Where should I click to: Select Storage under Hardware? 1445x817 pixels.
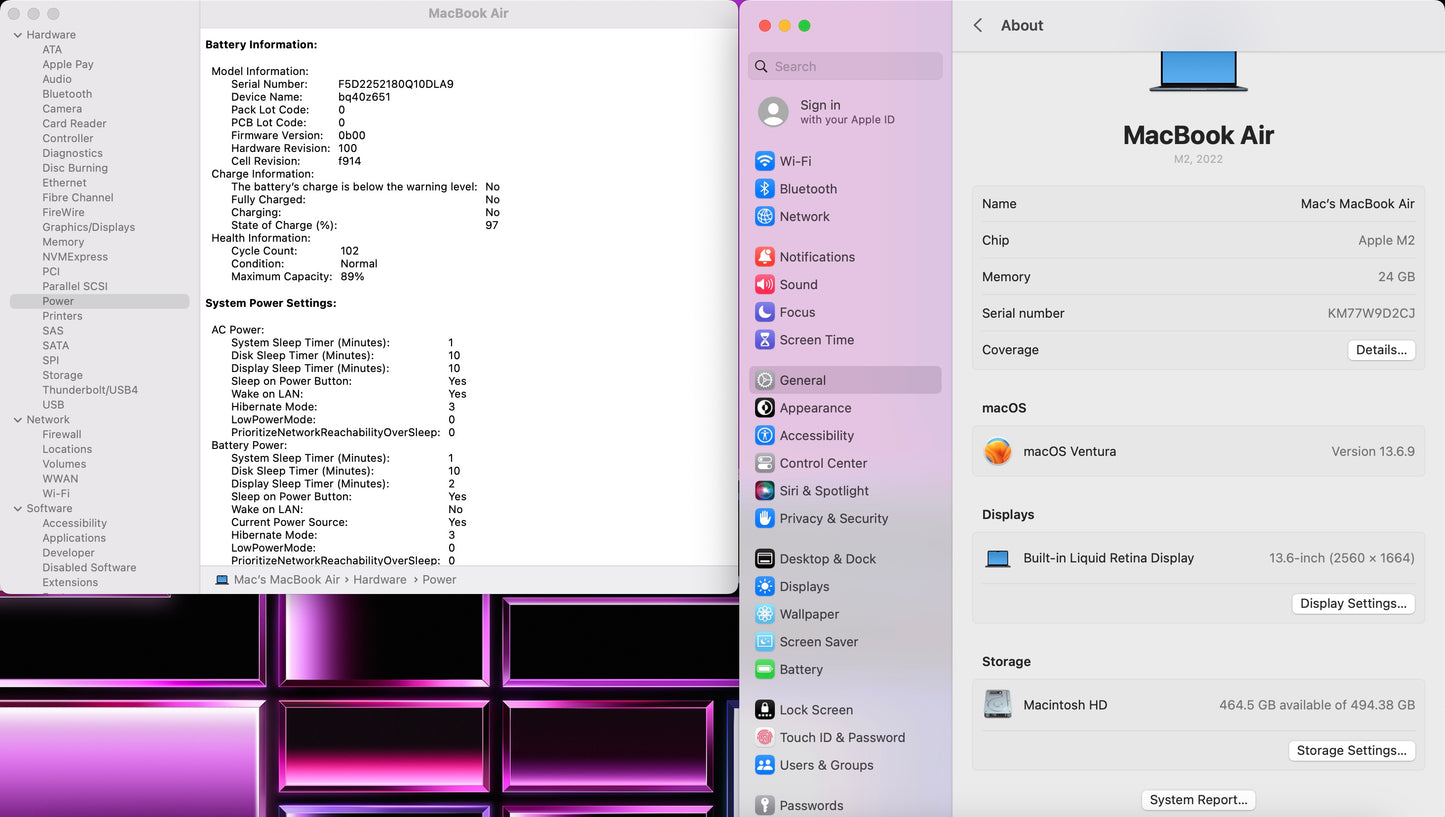[x=62, y=375]
